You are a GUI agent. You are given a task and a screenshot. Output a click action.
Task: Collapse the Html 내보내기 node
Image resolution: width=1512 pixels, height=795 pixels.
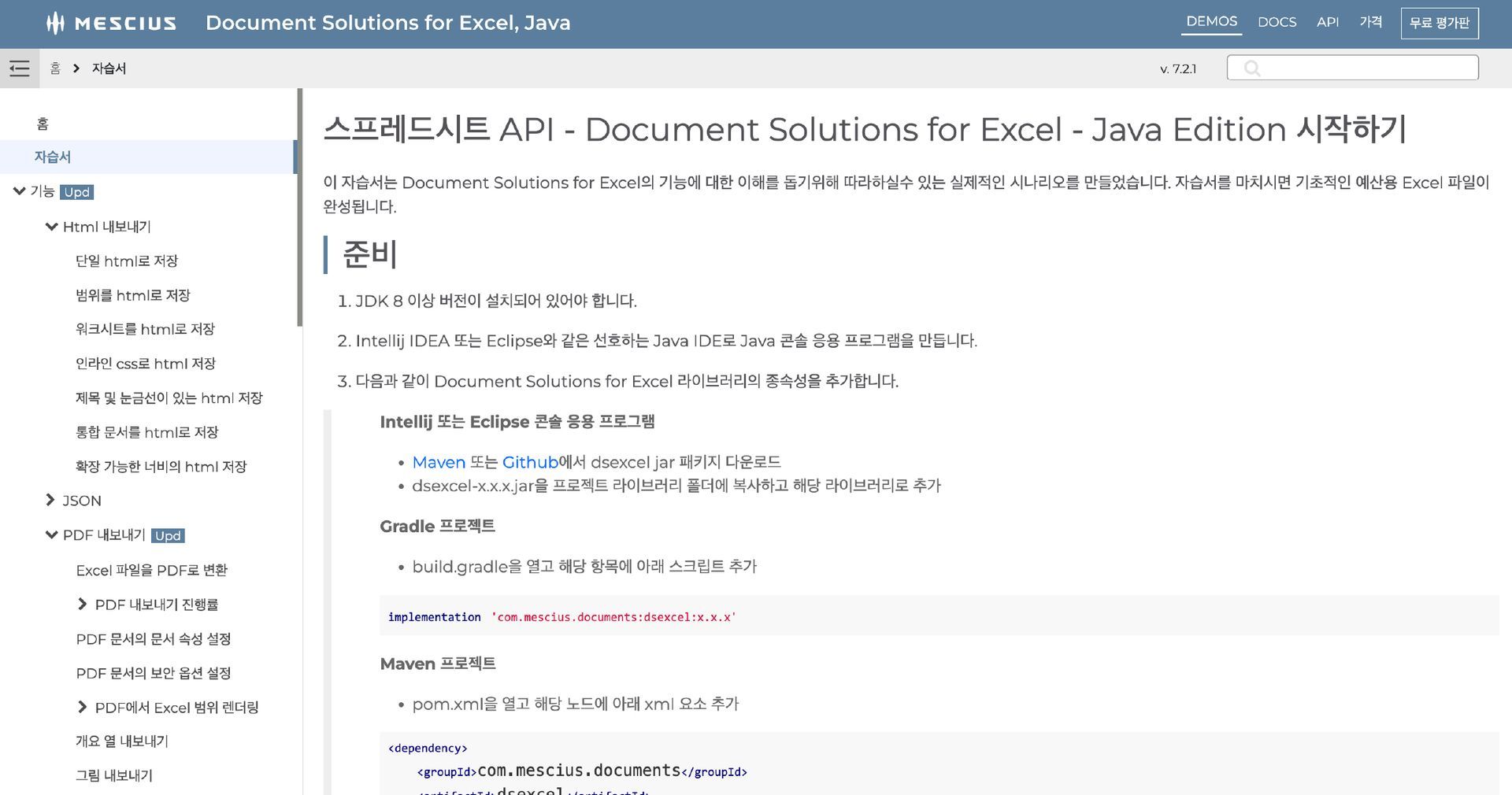51,227
